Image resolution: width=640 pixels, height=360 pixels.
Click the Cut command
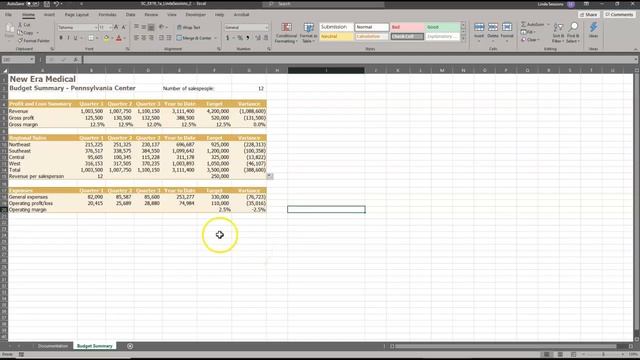(24, 25)
